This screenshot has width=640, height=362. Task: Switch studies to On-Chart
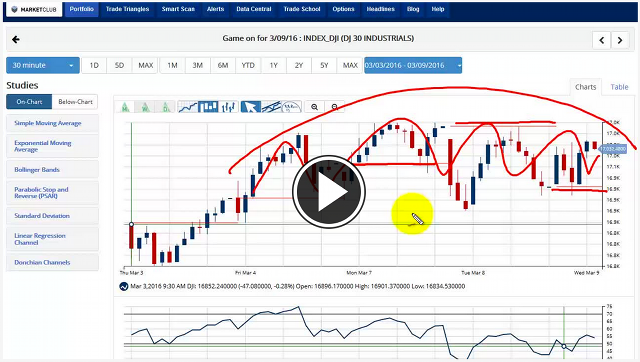[29, 102]
